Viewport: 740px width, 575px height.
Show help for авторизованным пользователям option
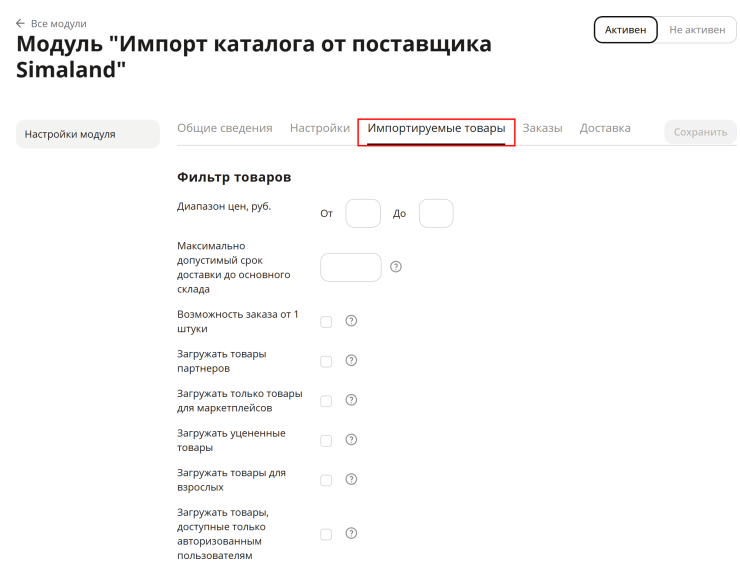pyautogui.click(x=351, y=533)
